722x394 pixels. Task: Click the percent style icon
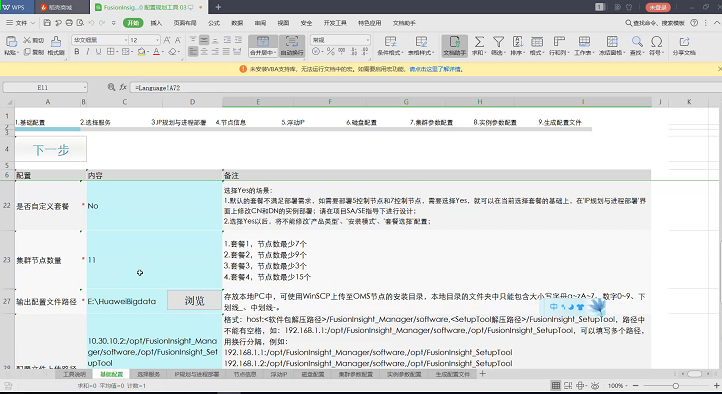pos(331,52)
